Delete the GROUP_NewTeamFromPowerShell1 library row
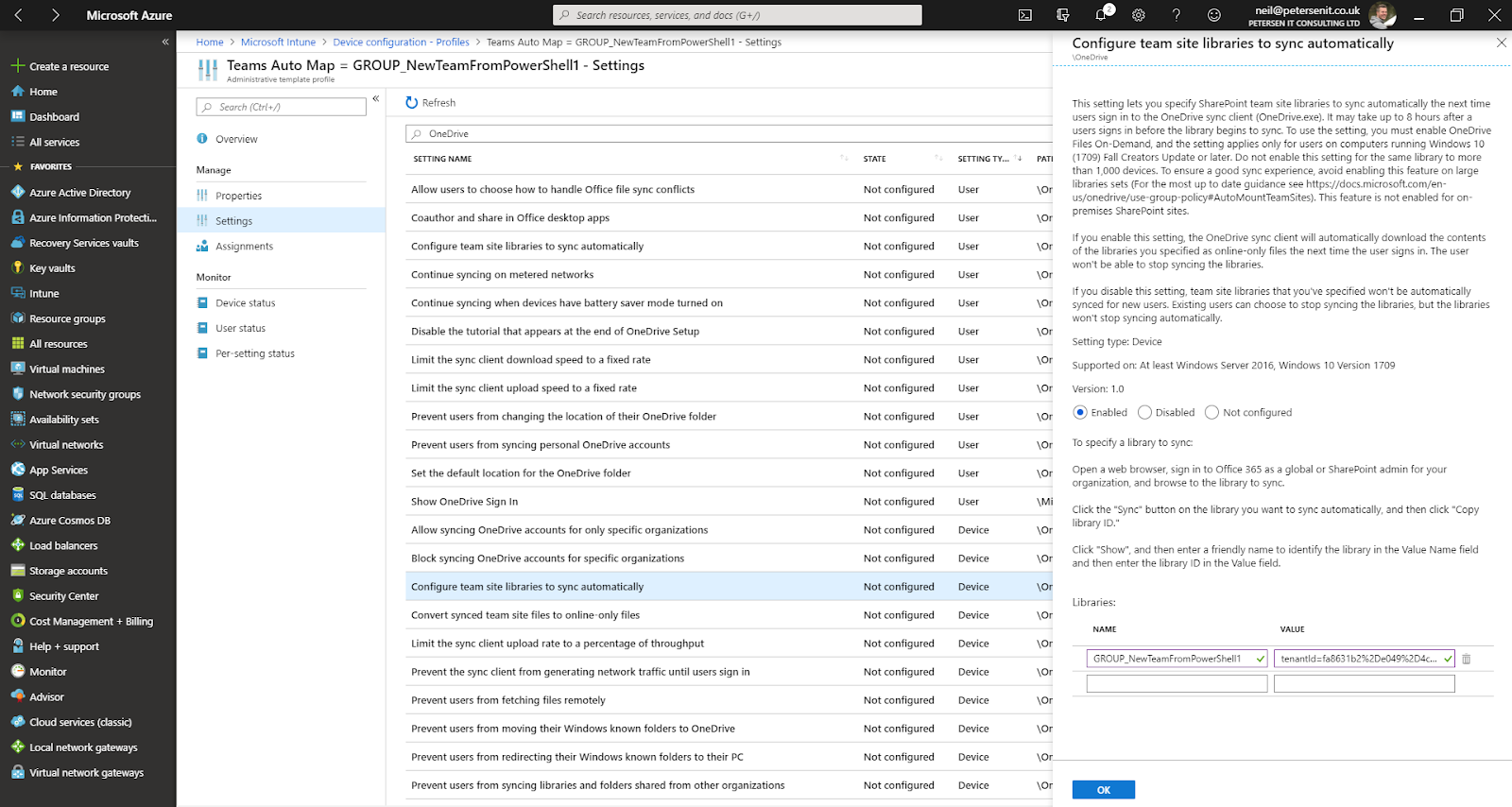1512x807 pixels. point(1467,659)
